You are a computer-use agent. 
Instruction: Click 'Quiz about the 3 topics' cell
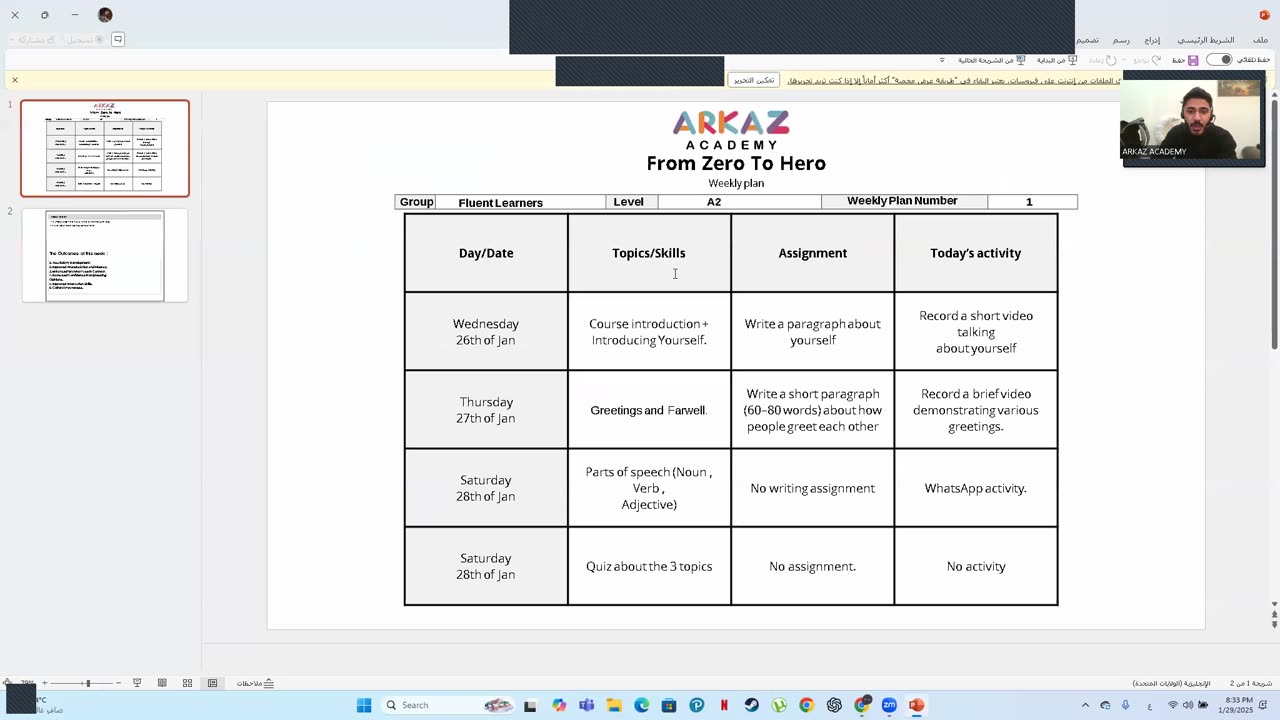[x=649, y=566]
